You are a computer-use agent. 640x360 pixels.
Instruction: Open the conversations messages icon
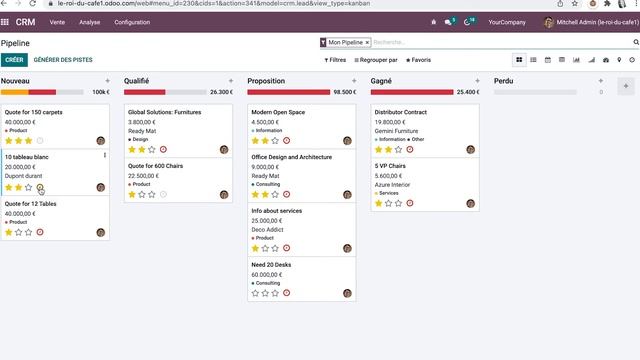448,22
